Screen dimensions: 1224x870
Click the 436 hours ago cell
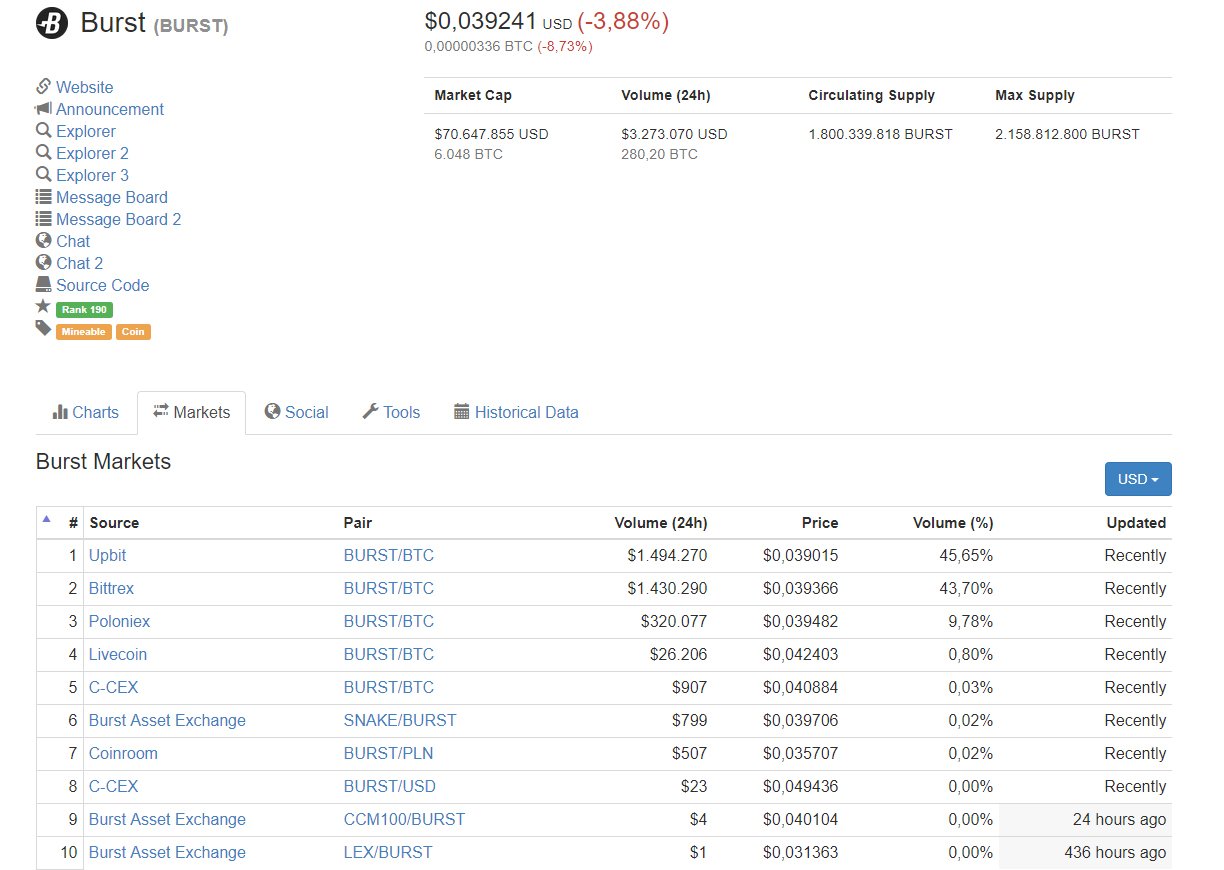click(1115, 852)
